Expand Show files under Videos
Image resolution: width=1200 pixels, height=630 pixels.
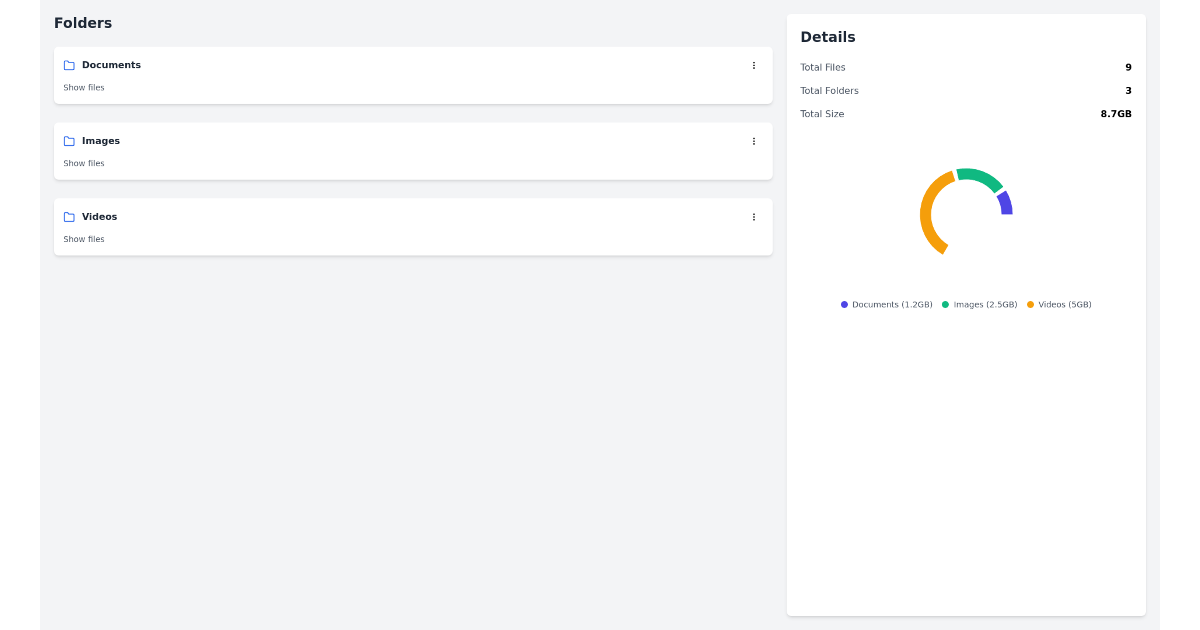[x=84, y=240]
